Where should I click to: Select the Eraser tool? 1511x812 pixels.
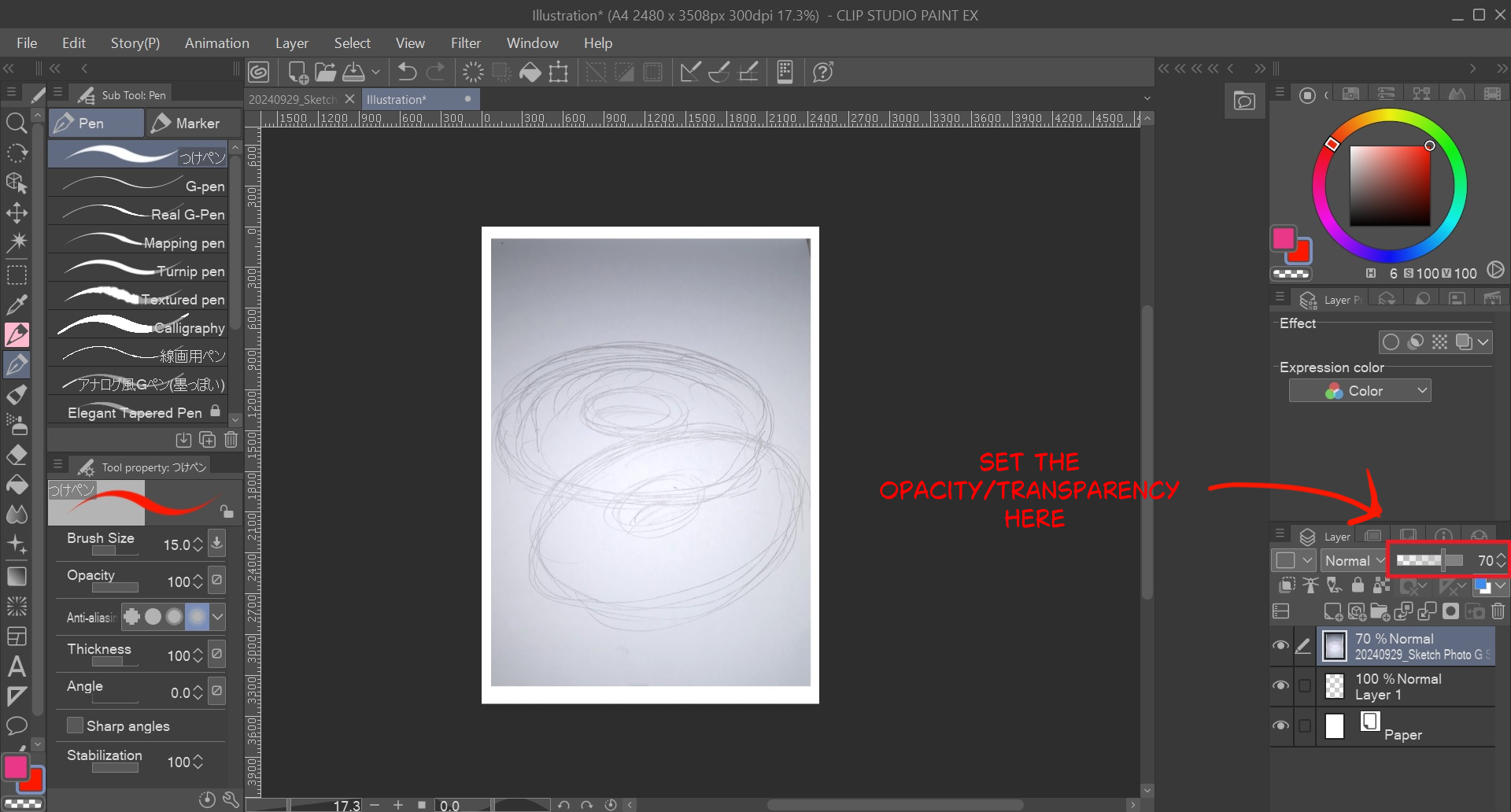17,455
